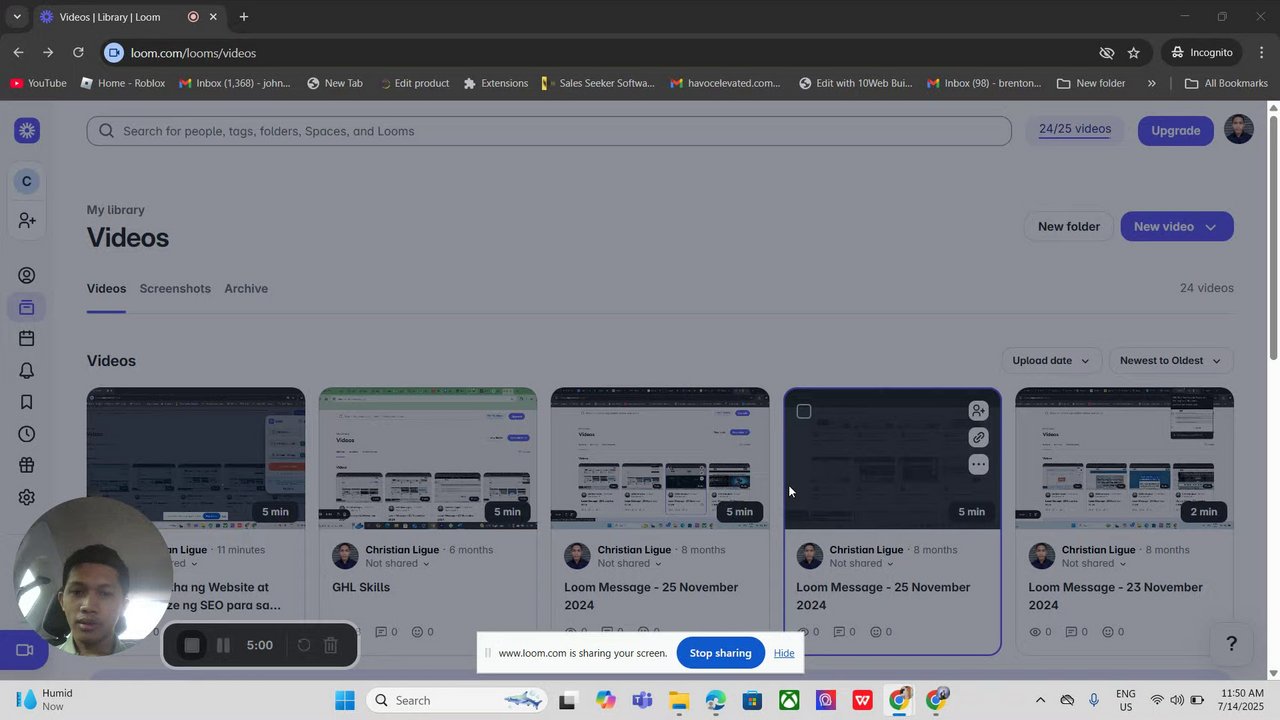Click the third-party cookies eye icon in address bar
This screenshot has width=1280, height=720.
1106,53
